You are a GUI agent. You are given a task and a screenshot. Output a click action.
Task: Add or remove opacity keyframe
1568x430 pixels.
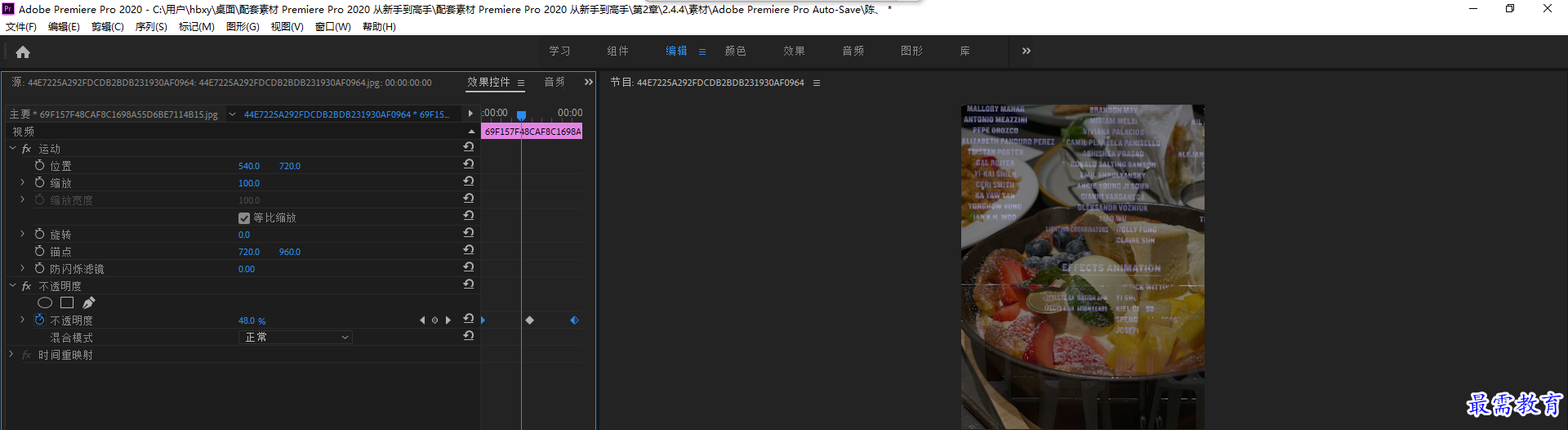[x=435, y=320]
